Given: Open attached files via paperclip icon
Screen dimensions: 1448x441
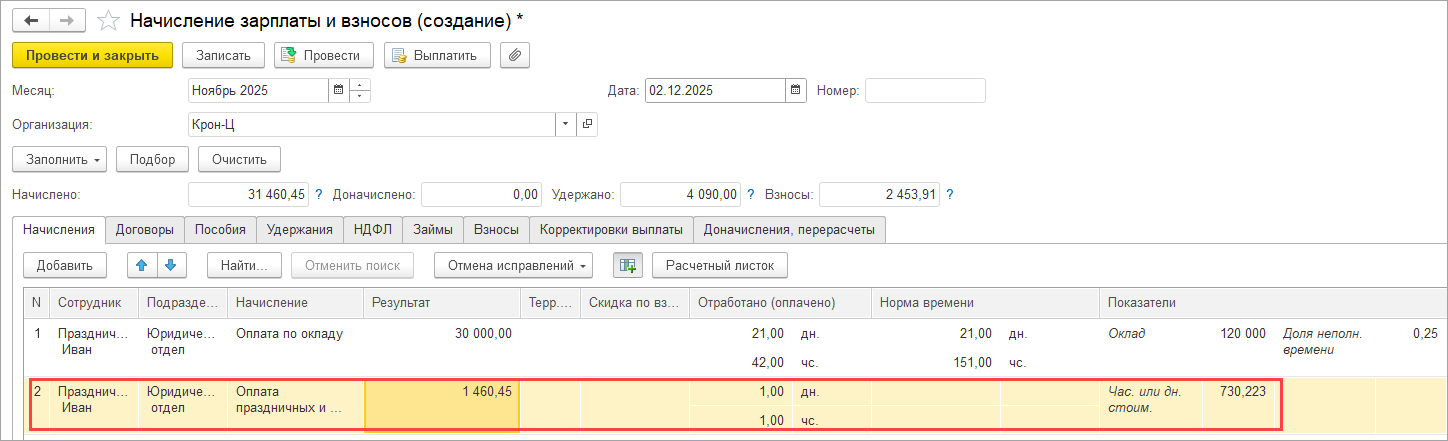Looking at the screenshot, I should (x=515, y=55).
